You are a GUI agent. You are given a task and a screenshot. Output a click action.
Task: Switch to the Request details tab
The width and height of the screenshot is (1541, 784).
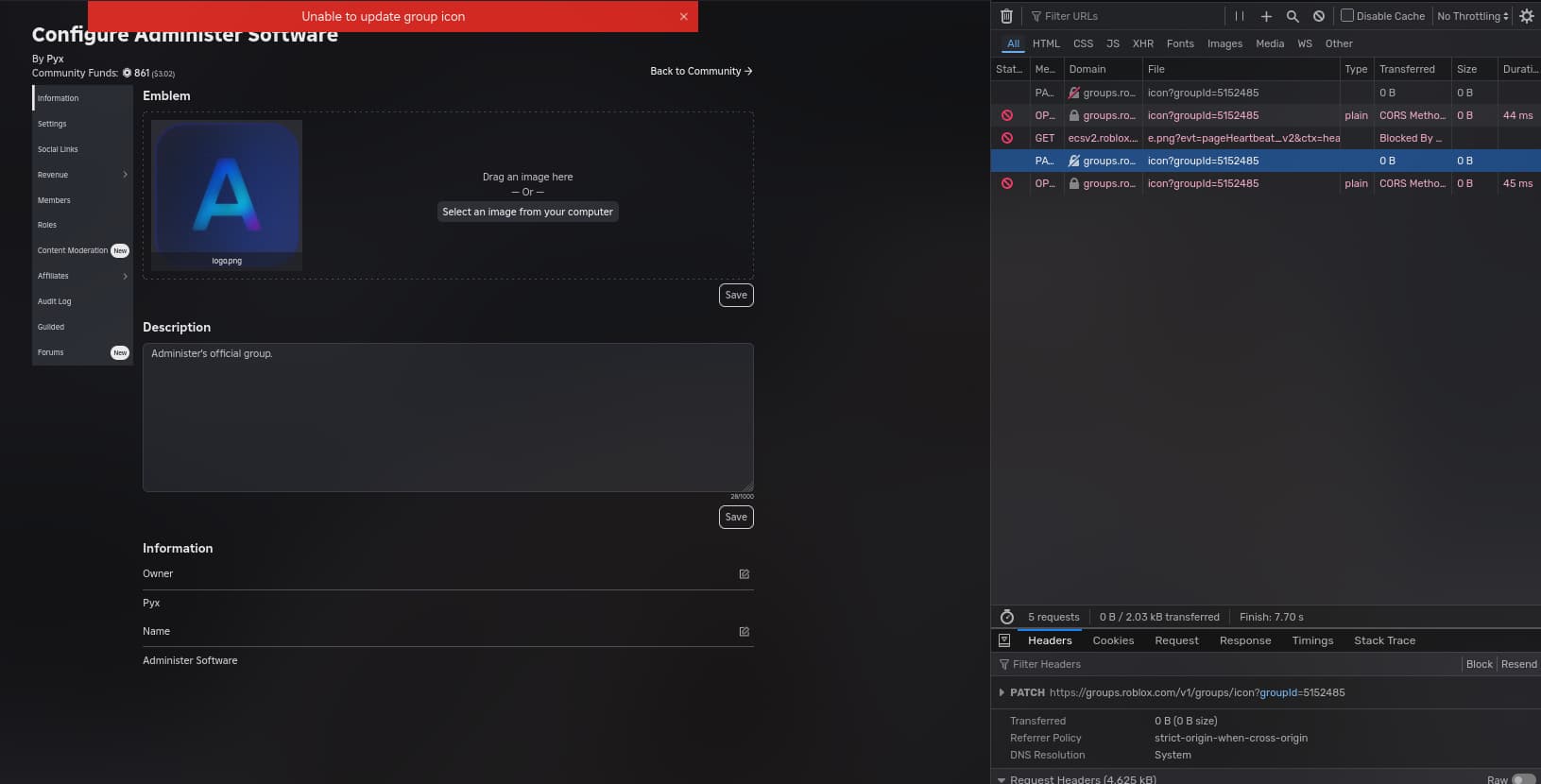coord(1176,640)
